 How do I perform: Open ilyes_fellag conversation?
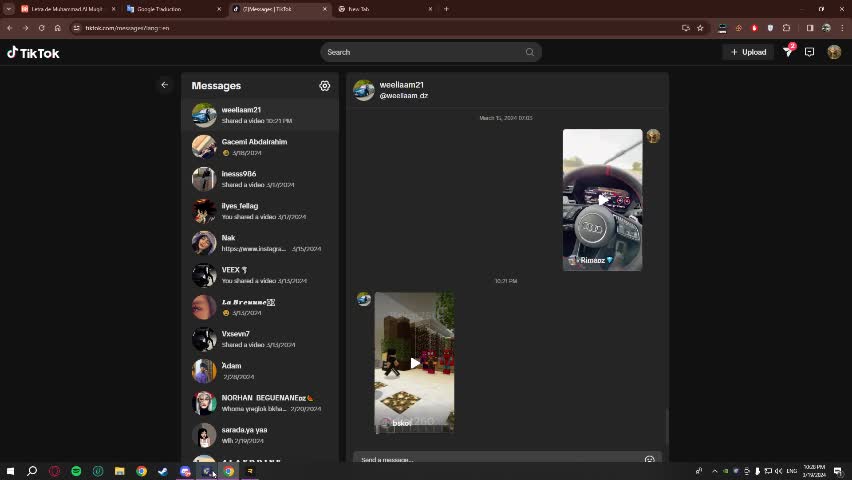point(260,211)
